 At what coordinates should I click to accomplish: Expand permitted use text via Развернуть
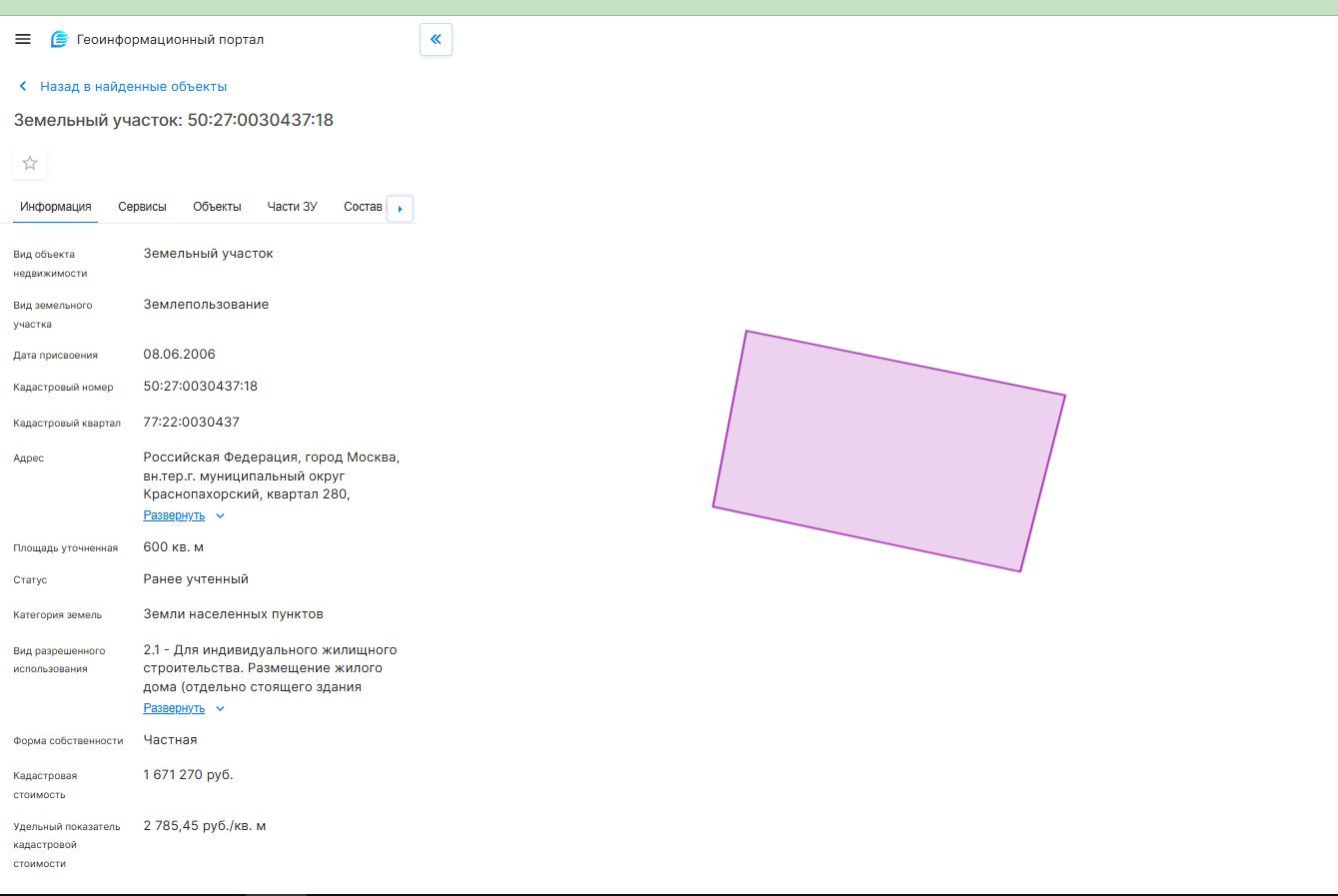(x=174, y=708)
